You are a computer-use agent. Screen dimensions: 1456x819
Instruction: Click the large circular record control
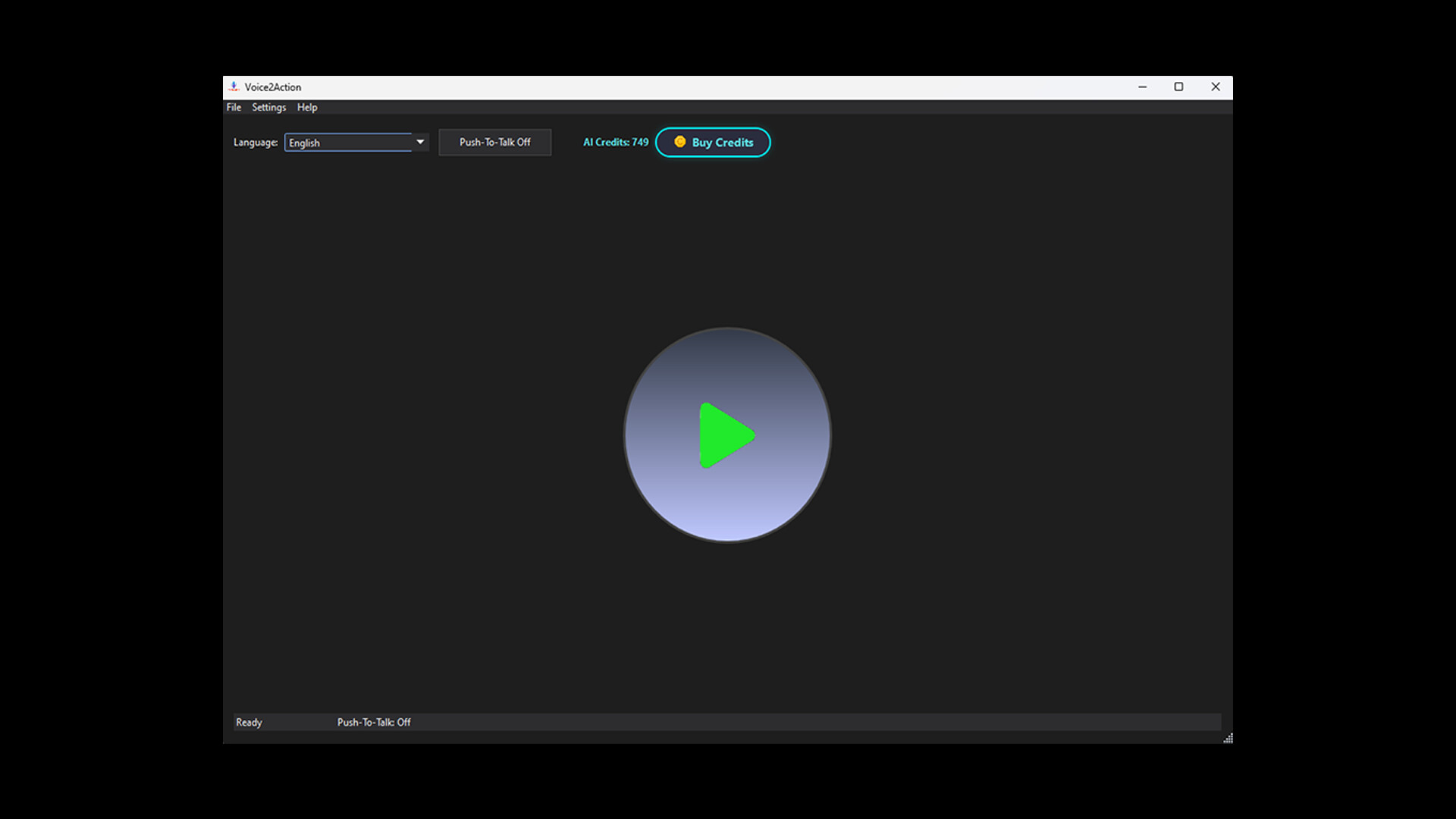pyautogui.click(x=726, y=435)
